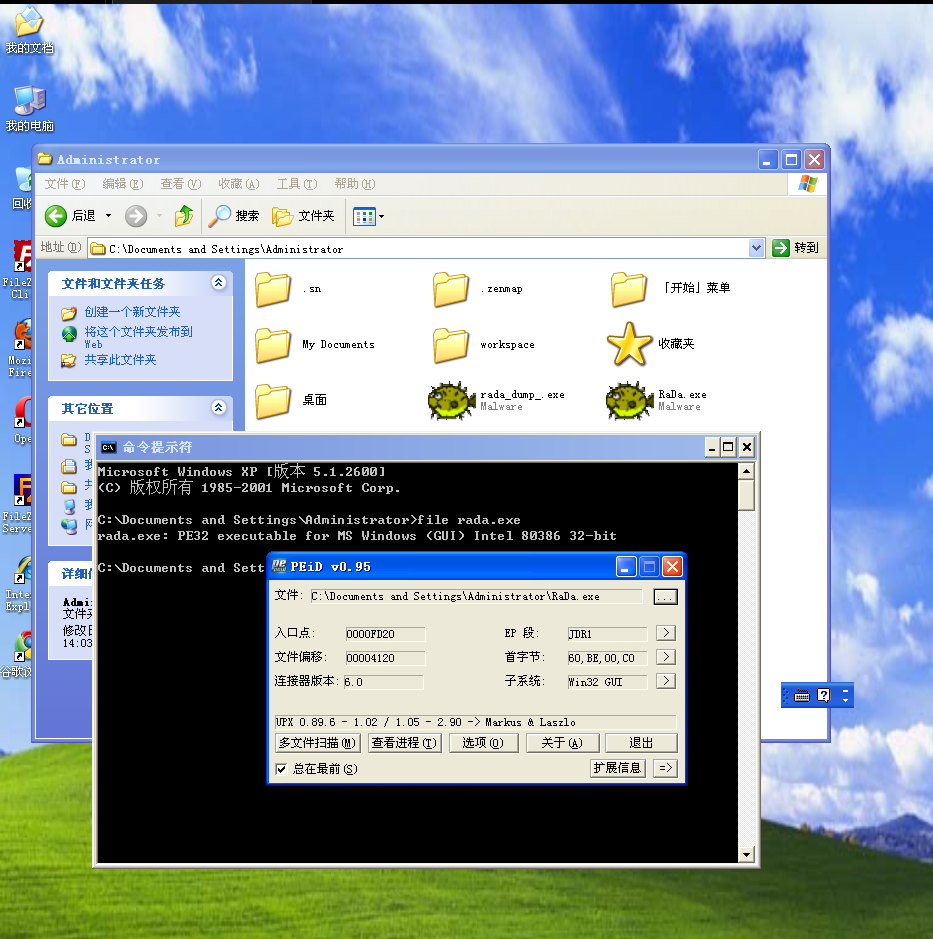Open the workspace folder
933x939 pixels.
[483, 345]
